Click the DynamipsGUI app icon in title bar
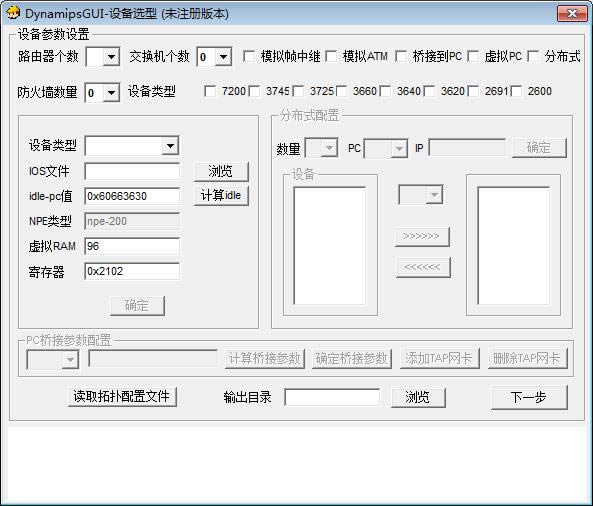Screen dimensions: 593x506 [x=13, y=13]
